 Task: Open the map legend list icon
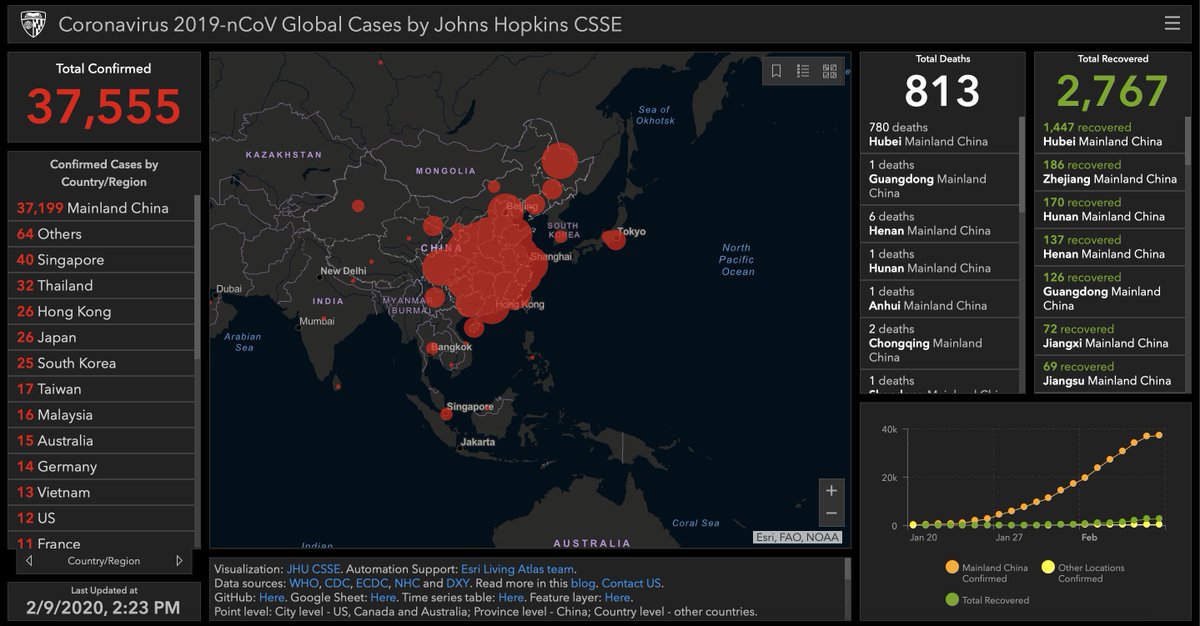(x=803, y=71)
